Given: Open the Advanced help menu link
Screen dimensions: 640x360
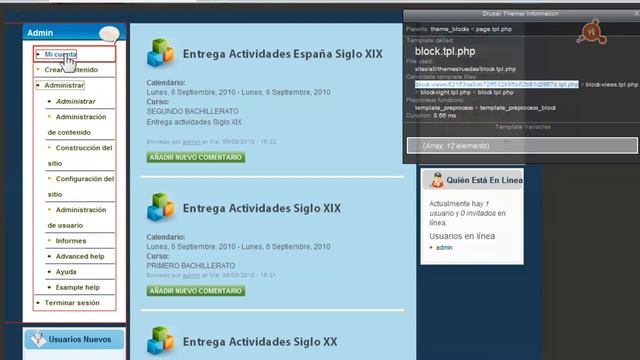Looking at the screenshot, I should [80, 256].
